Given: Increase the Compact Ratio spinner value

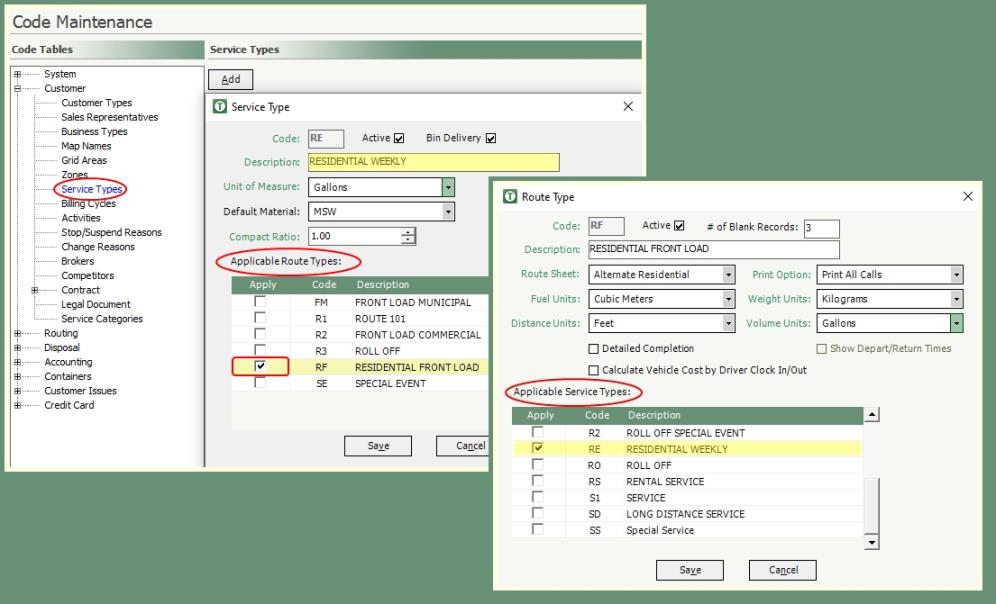Looking at the screenshot, I should pos(408,232).
